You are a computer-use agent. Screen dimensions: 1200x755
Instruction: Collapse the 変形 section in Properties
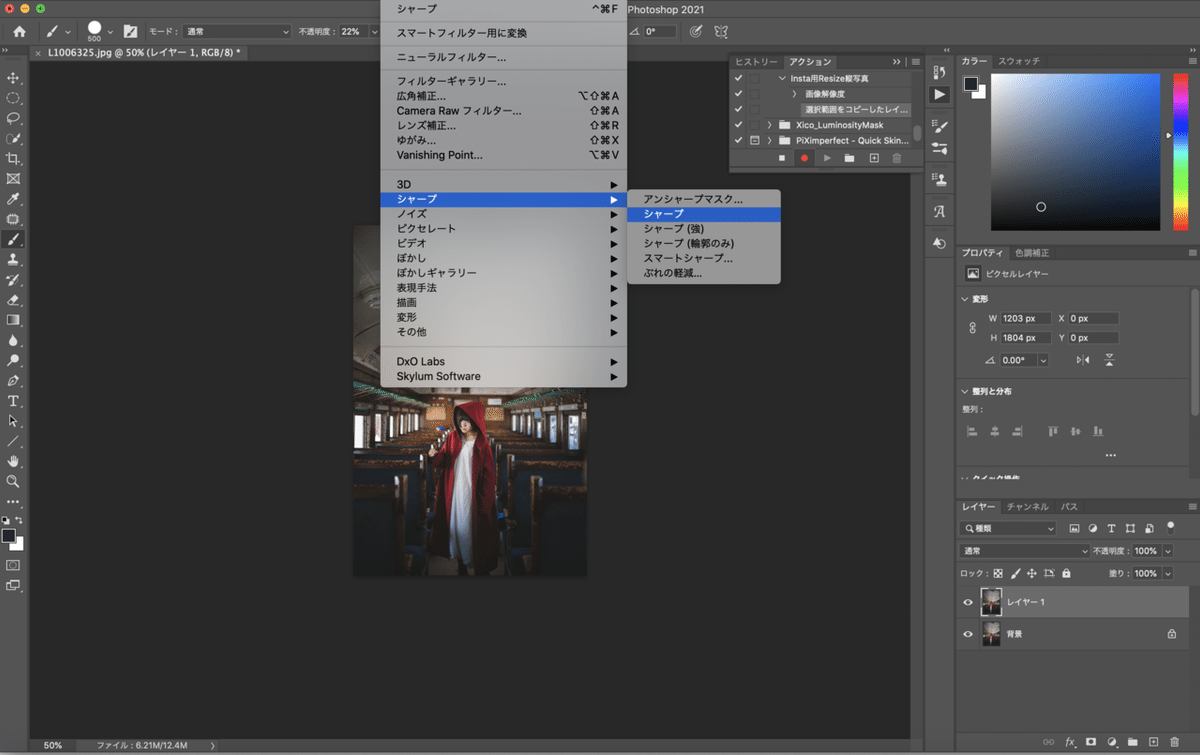[964, 299]
